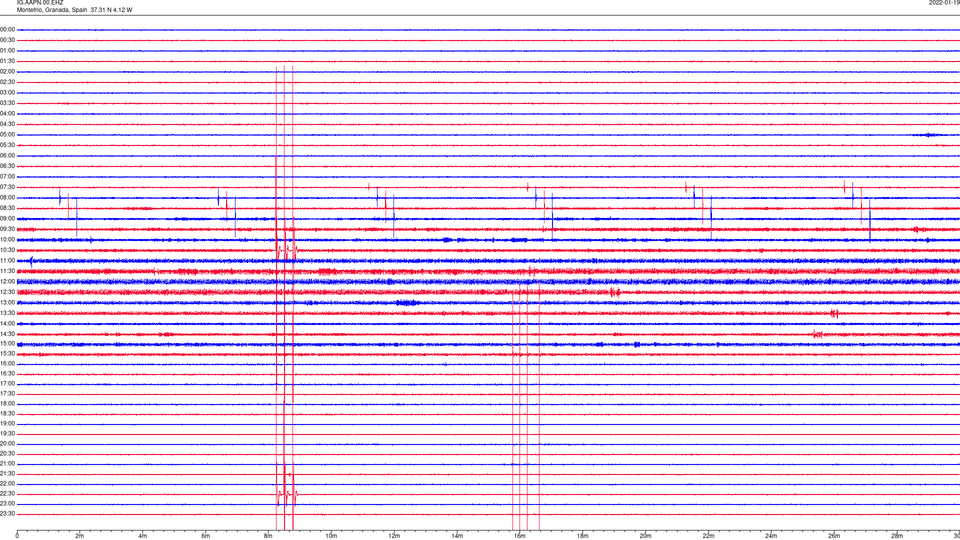Click the 03:00 trace time label
This screenshot has height=540, width=960.
click(8, 92)
